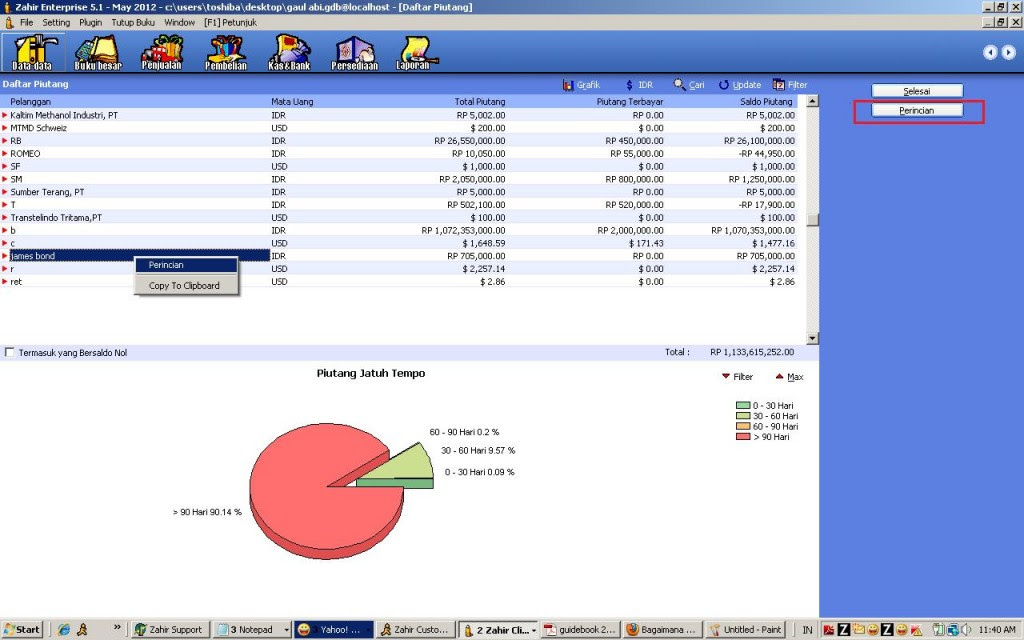Screen dimensions: 1024x640
Task: Click the 60 - 90 Hari legend swatch
Action: click(x=743, y=426)
